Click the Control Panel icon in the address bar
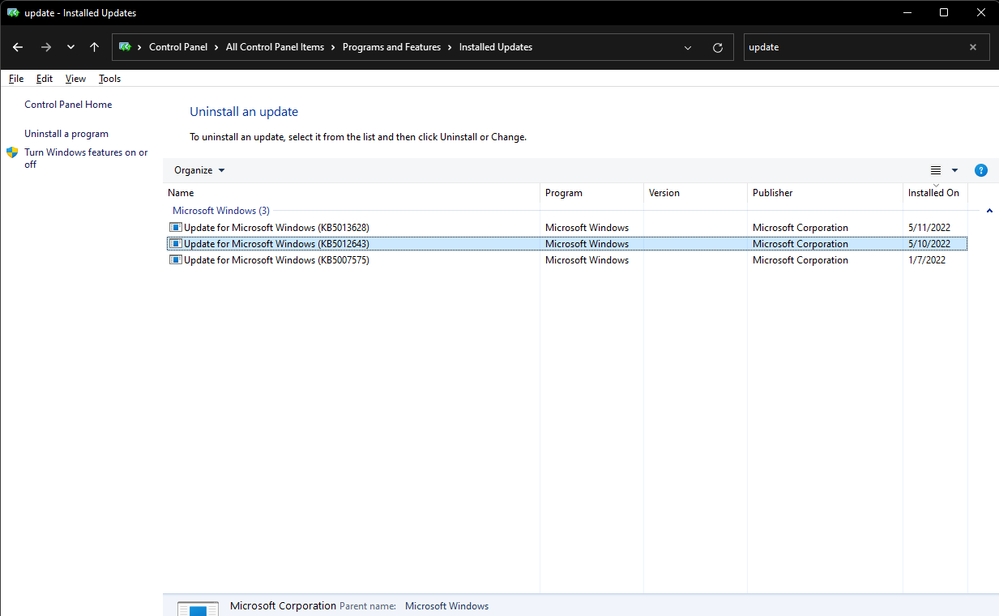The height and width of the screenshot is (616, 999). click(125, 47)
